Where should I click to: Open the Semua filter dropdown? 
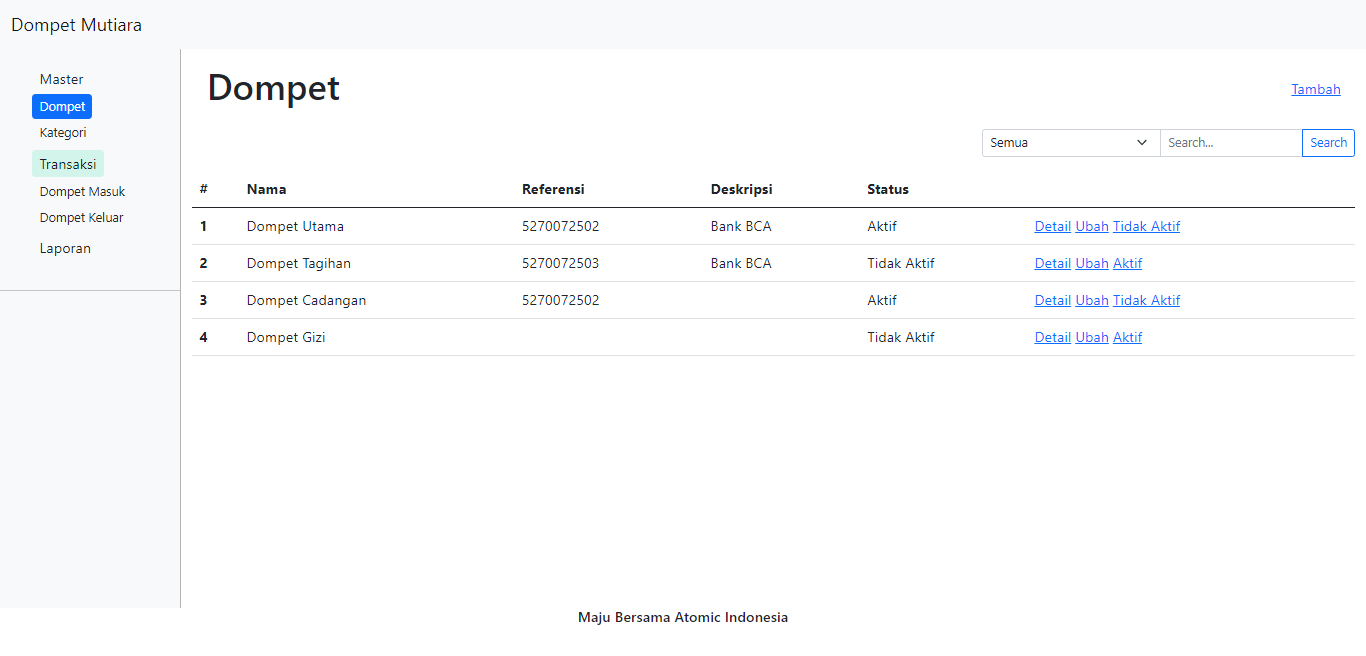[1070, 143]
